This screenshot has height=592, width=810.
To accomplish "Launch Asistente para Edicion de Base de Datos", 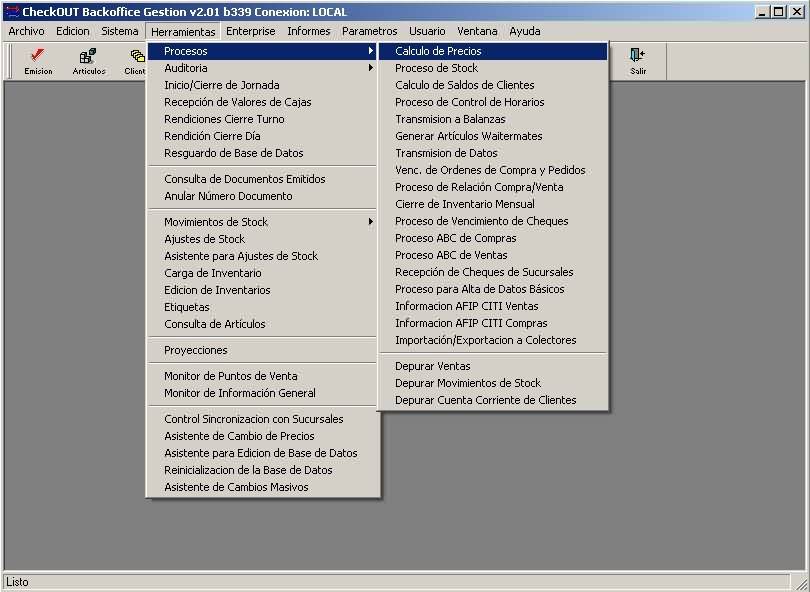I will tap(262, 453).
